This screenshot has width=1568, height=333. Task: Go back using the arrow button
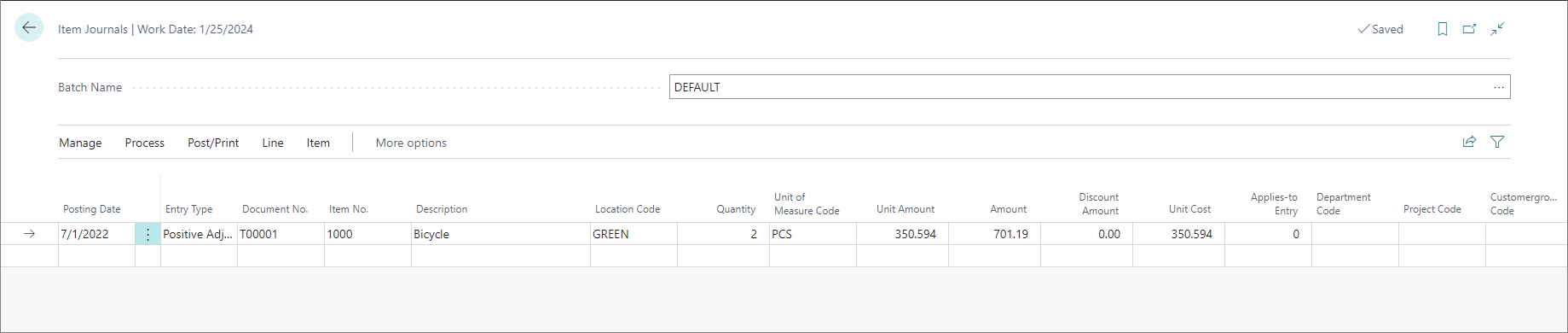click(x=29, y=28)
